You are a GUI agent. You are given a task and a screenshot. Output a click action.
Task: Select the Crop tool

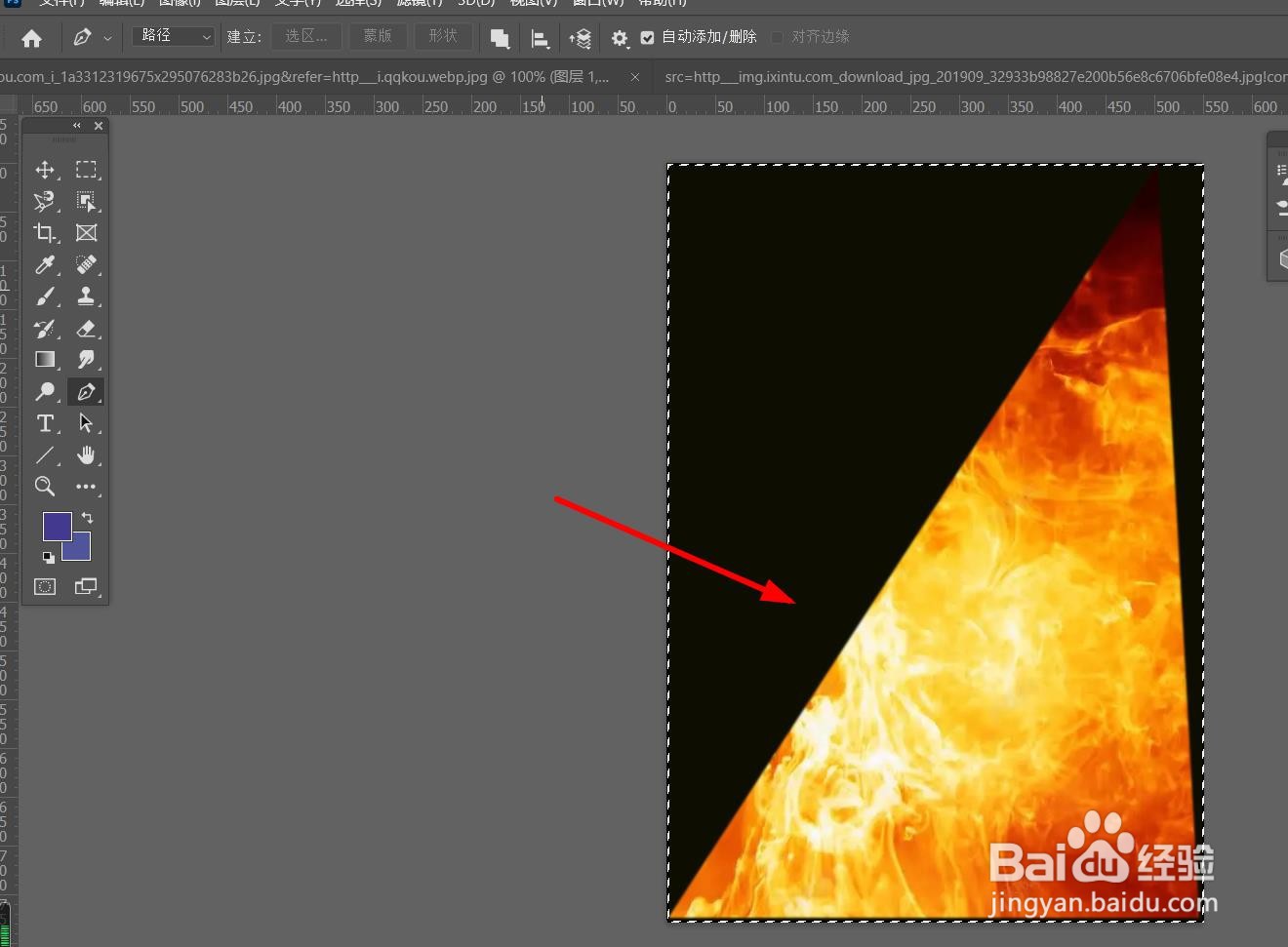pyautogui.click(x=45, y=232)
